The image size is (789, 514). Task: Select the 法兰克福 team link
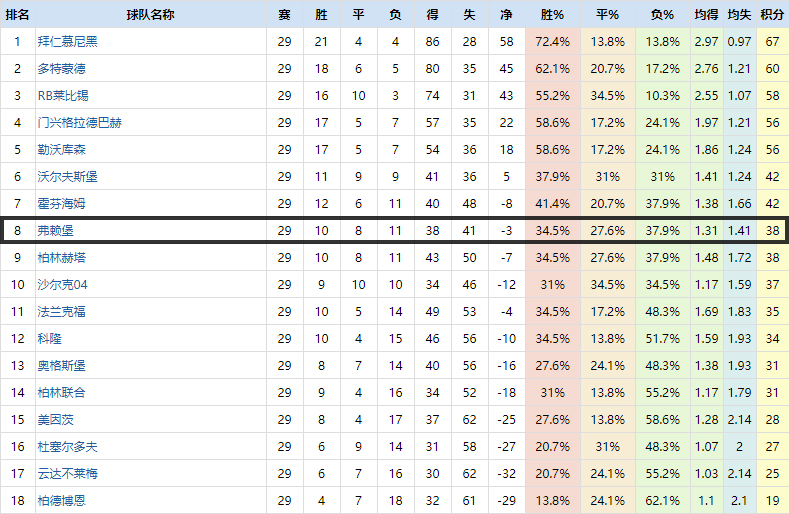[61, 311]
